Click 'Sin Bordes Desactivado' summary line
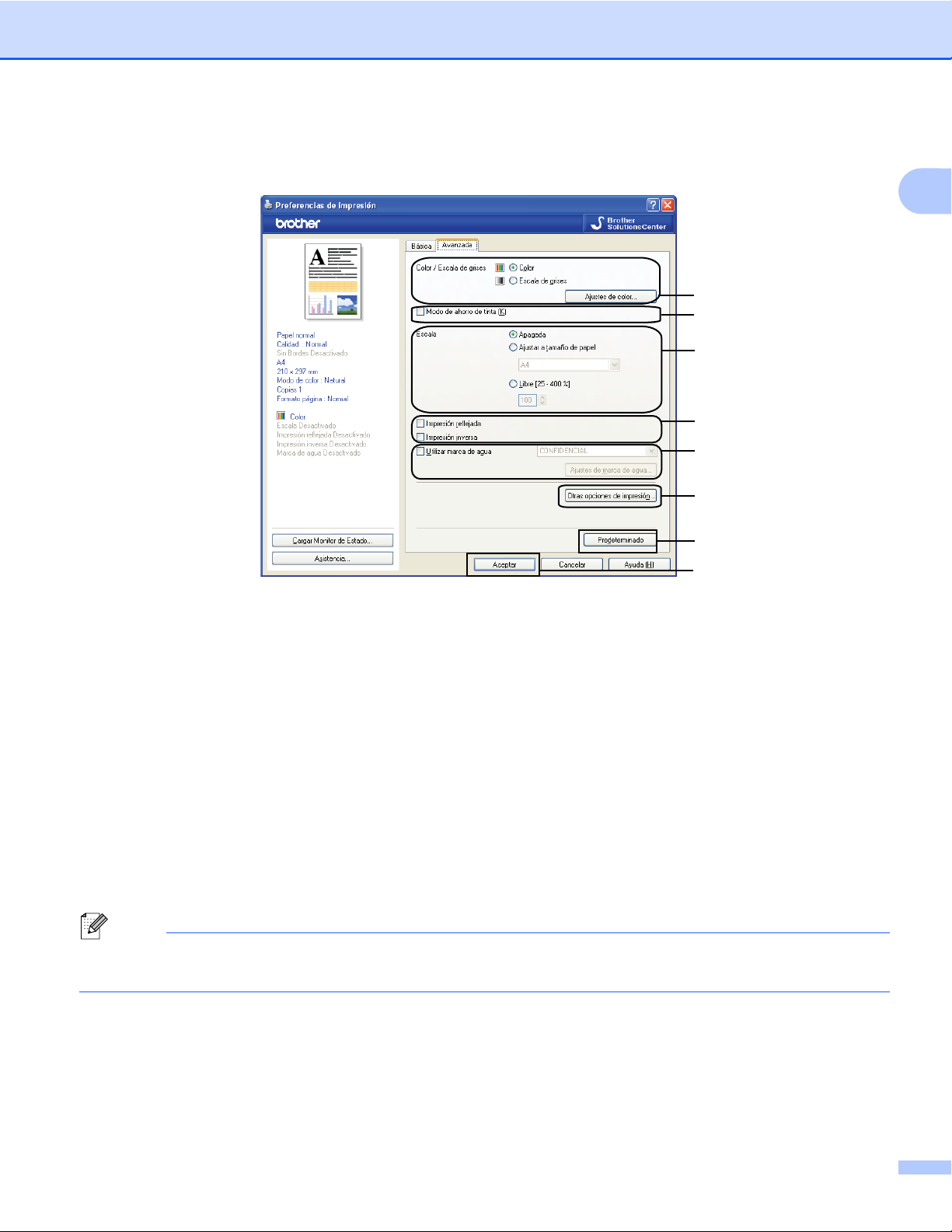 pos(312,353)
